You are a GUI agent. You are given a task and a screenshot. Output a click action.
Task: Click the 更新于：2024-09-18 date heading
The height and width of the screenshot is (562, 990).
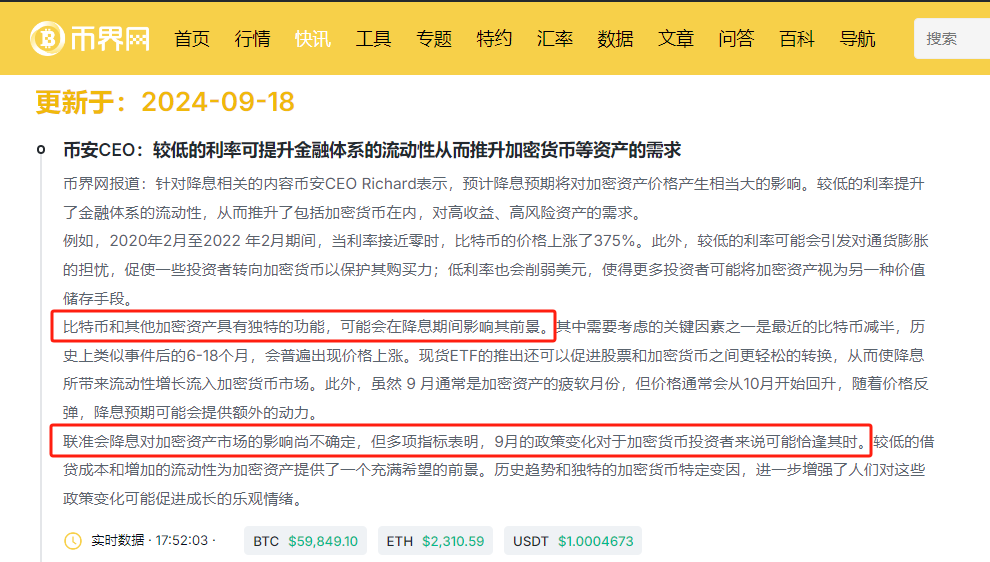point(165,102)
